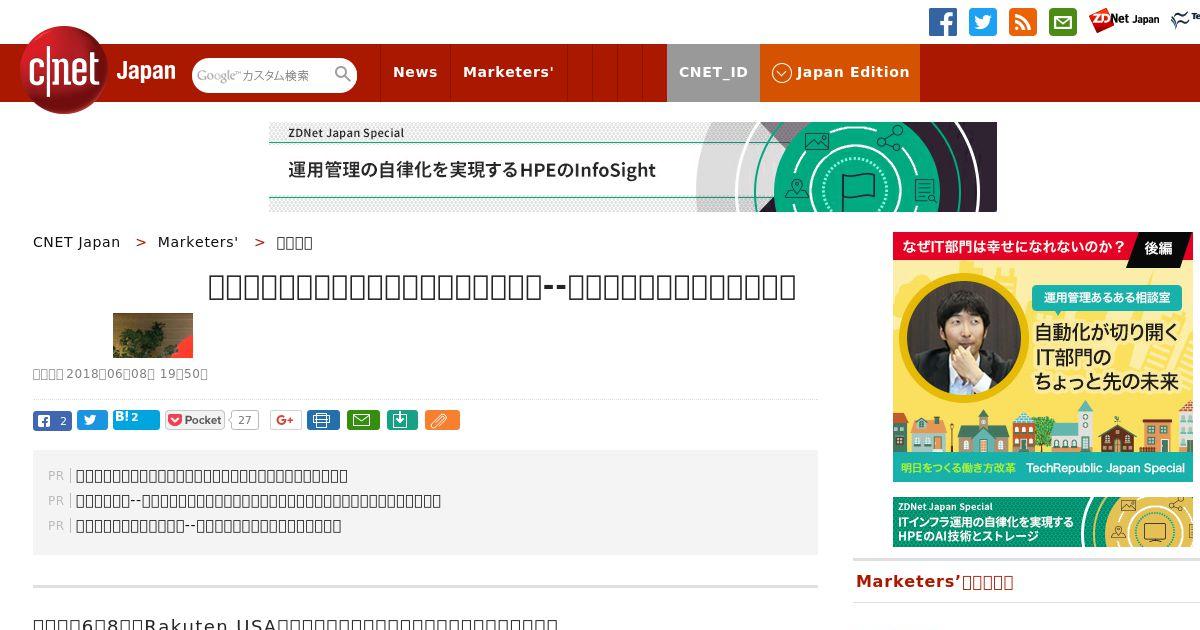The height and width of the screenshot is (630, 1200).
Task: Save the article to Pocket
Action: (195, 420)
